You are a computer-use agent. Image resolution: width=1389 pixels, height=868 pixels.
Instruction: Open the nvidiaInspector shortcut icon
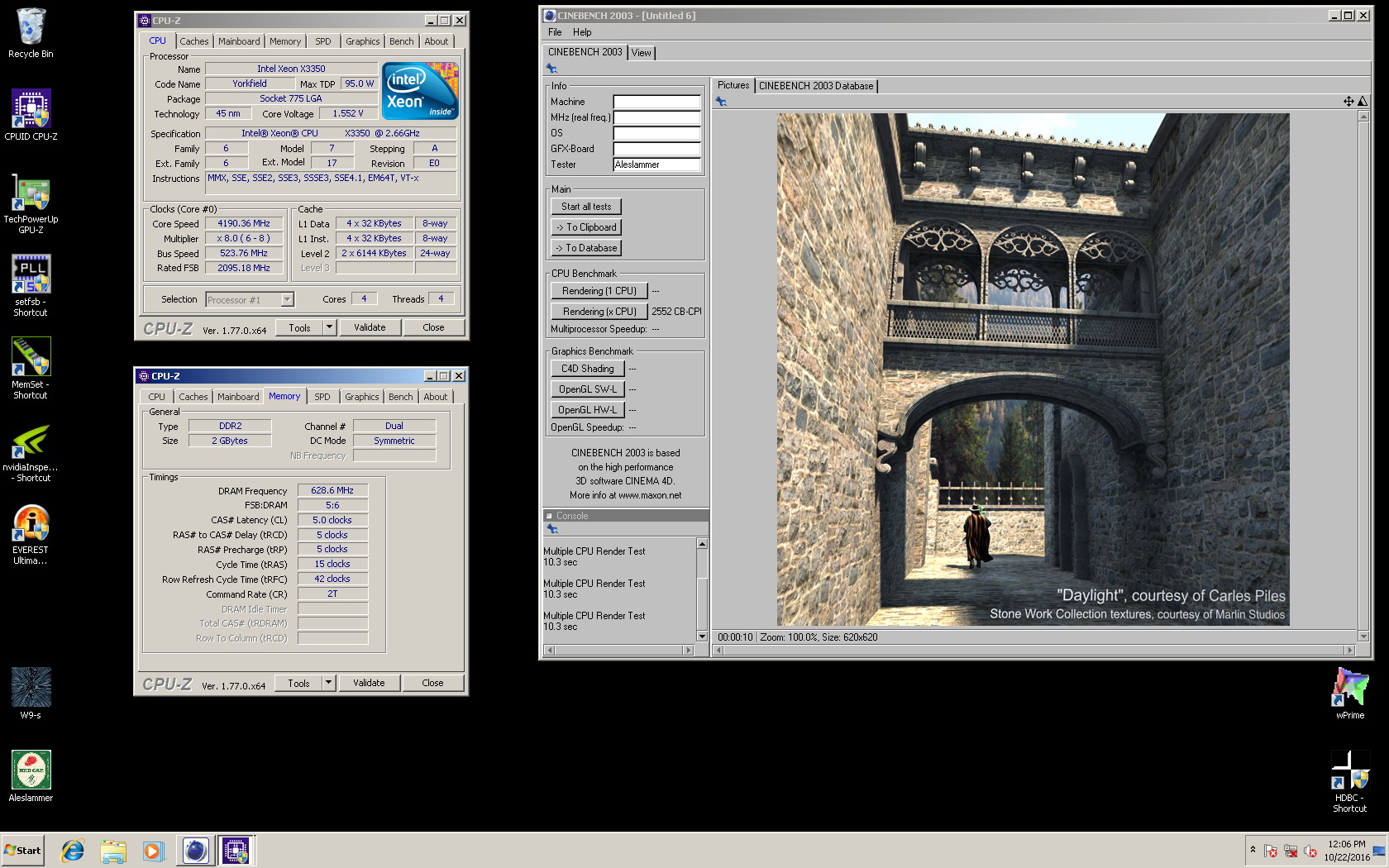coord(31,451)
